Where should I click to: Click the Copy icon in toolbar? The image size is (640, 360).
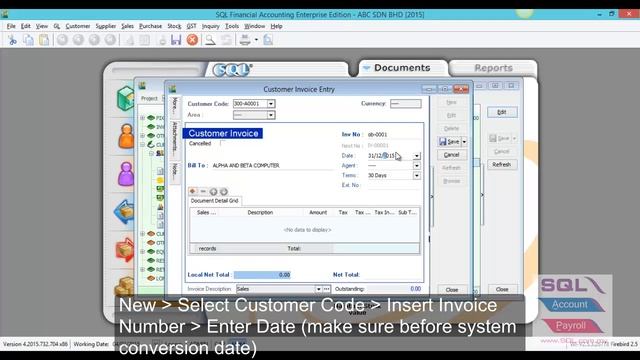[28, 40]
